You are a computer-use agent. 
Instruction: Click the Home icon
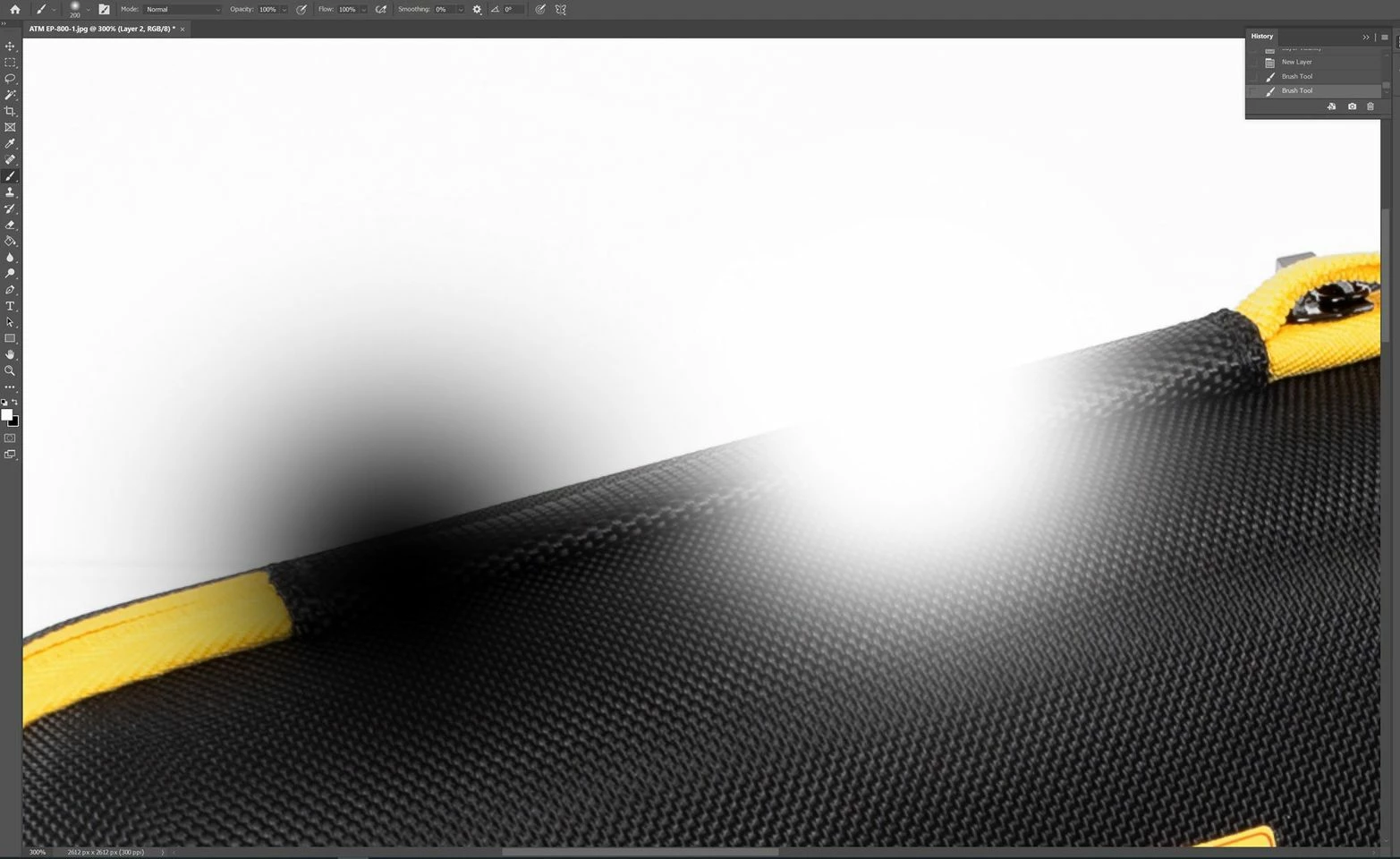(x=14, y=9)
